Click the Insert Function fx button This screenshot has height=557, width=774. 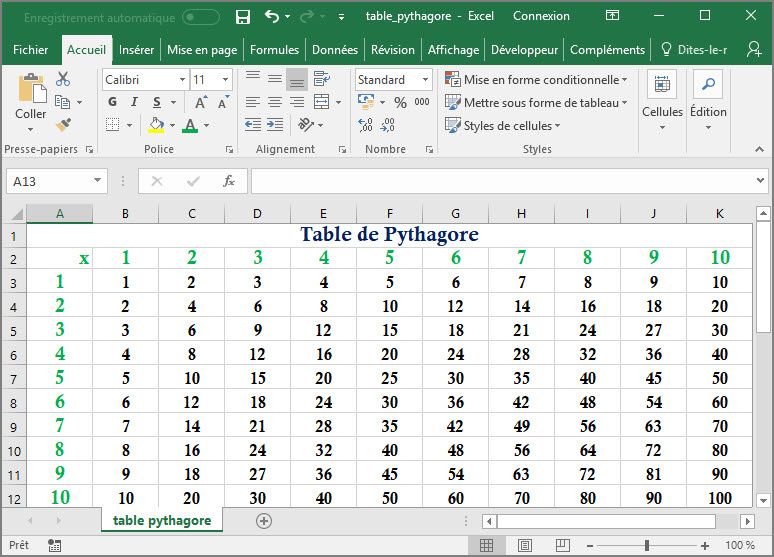click(229, 181)
